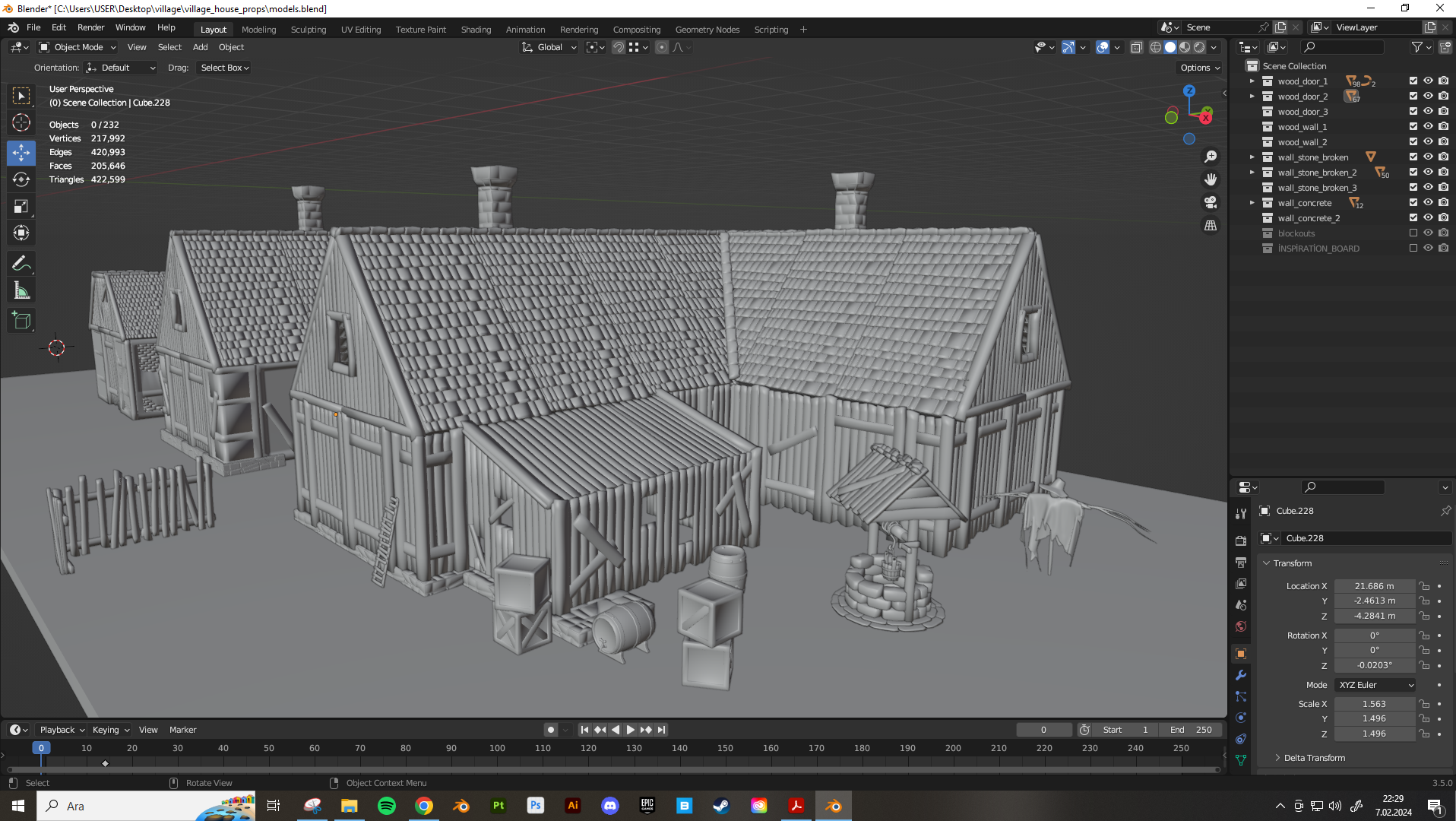The height and width of the screenshot is (821, 1456).
Task: Switch to wireframe viewport shading
Action: click(1156, 47)
